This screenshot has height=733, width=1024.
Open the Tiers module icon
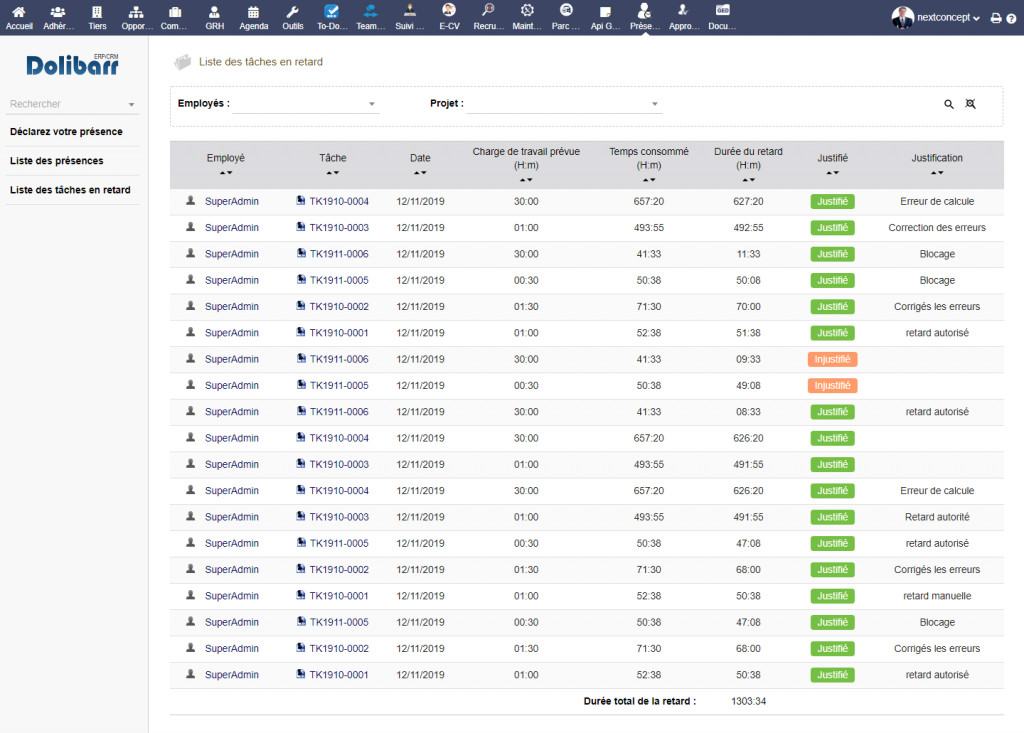click(97, 16)
